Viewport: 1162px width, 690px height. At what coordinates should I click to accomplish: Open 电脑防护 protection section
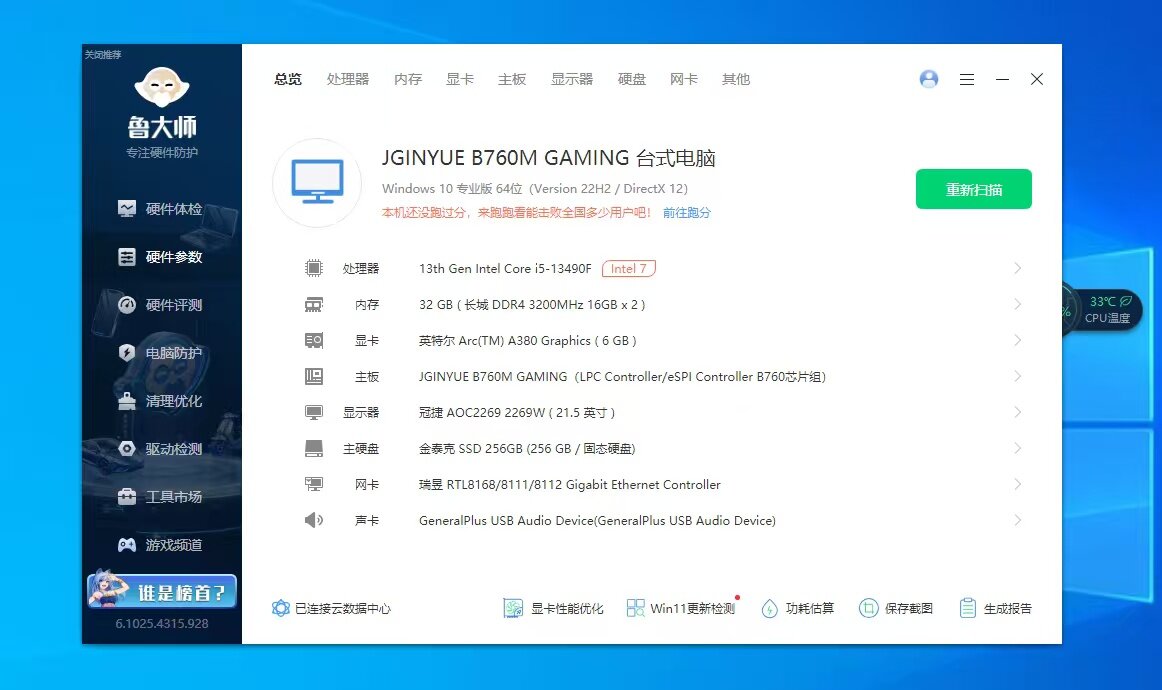tap(161, 353)
